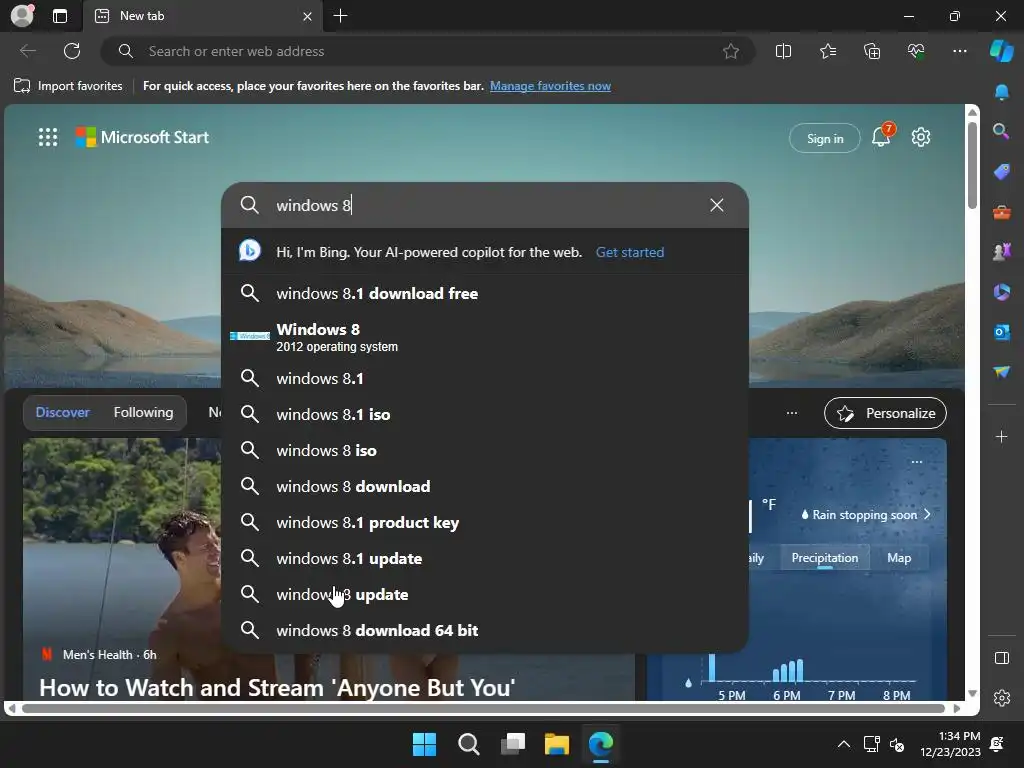Open the sidebar Tools briefcase icon
The image size is (1024, 768).
click(x=1002, y=212)
